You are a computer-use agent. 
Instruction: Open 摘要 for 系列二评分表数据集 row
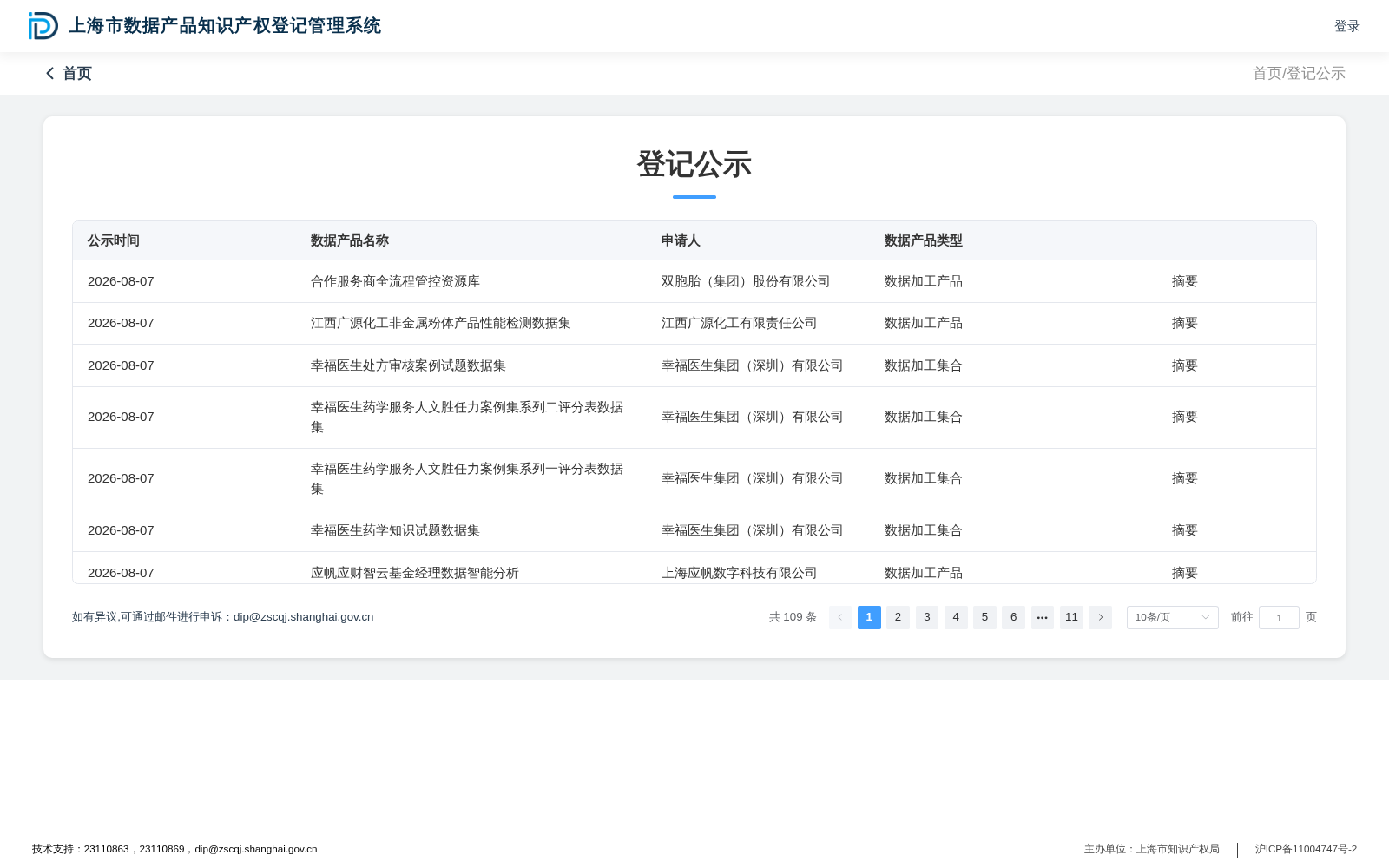coord(1184,417)
